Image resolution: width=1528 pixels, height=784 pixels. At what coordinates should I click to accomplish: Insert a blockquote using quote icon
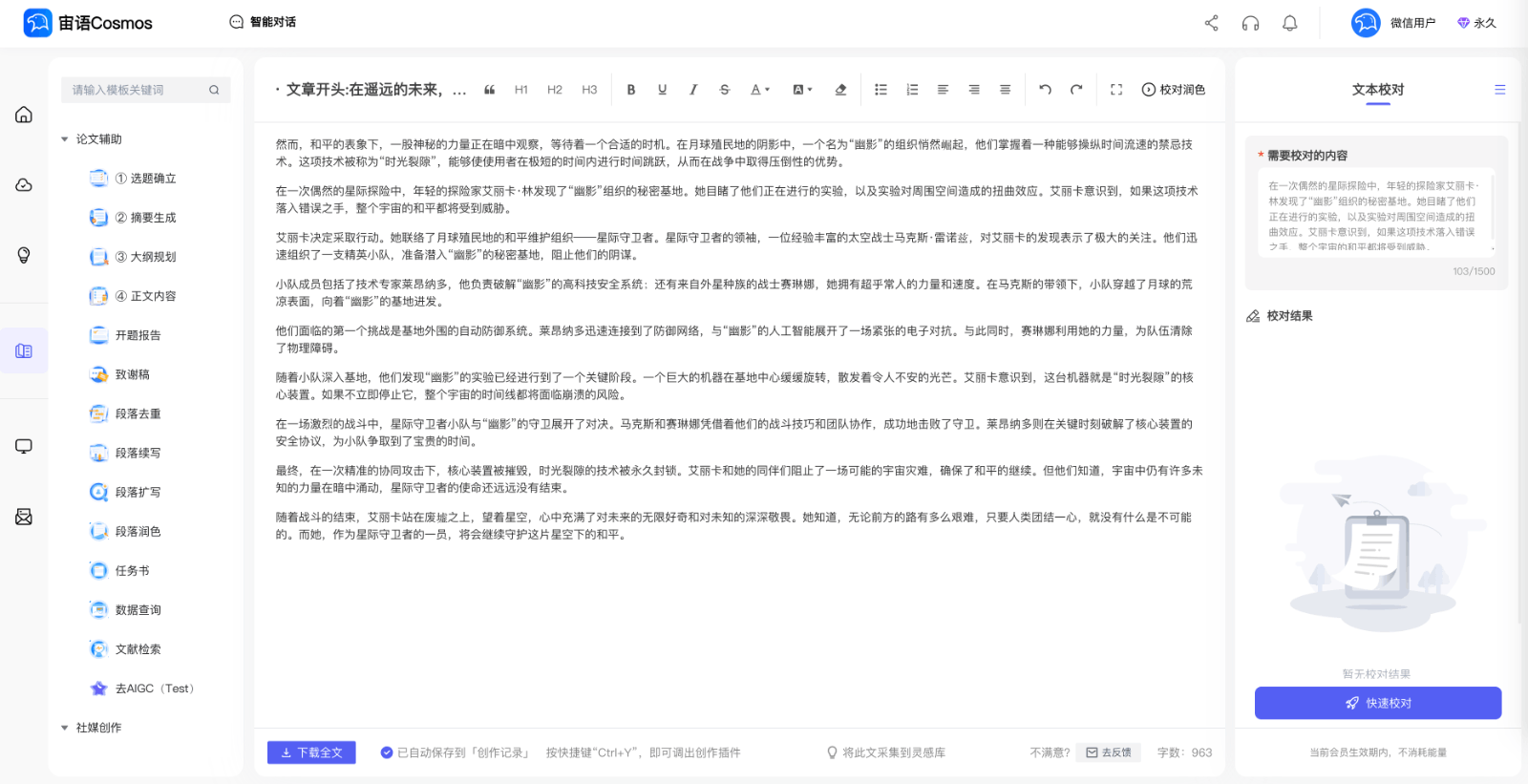coord(489,90)
